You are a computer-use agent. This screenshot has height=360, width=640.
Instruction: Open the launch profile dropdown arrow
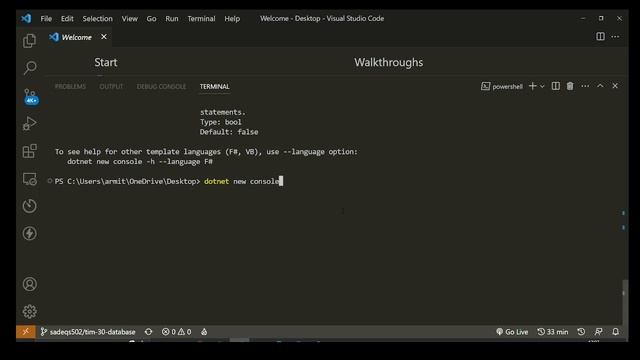click(542, 86)
